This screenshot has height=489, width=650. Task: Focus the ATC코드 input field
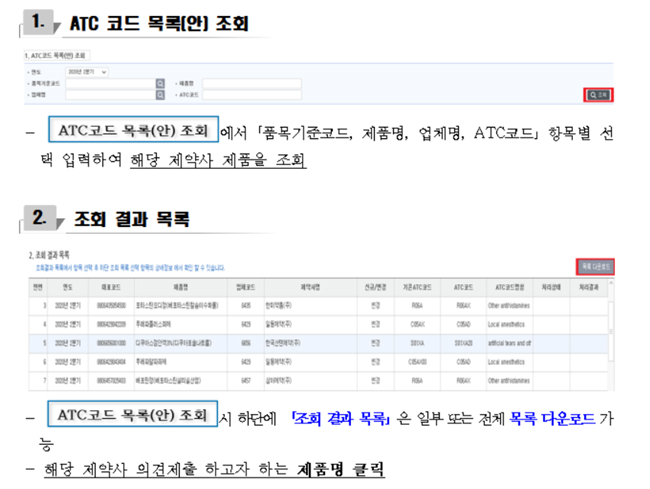(252, 95)
